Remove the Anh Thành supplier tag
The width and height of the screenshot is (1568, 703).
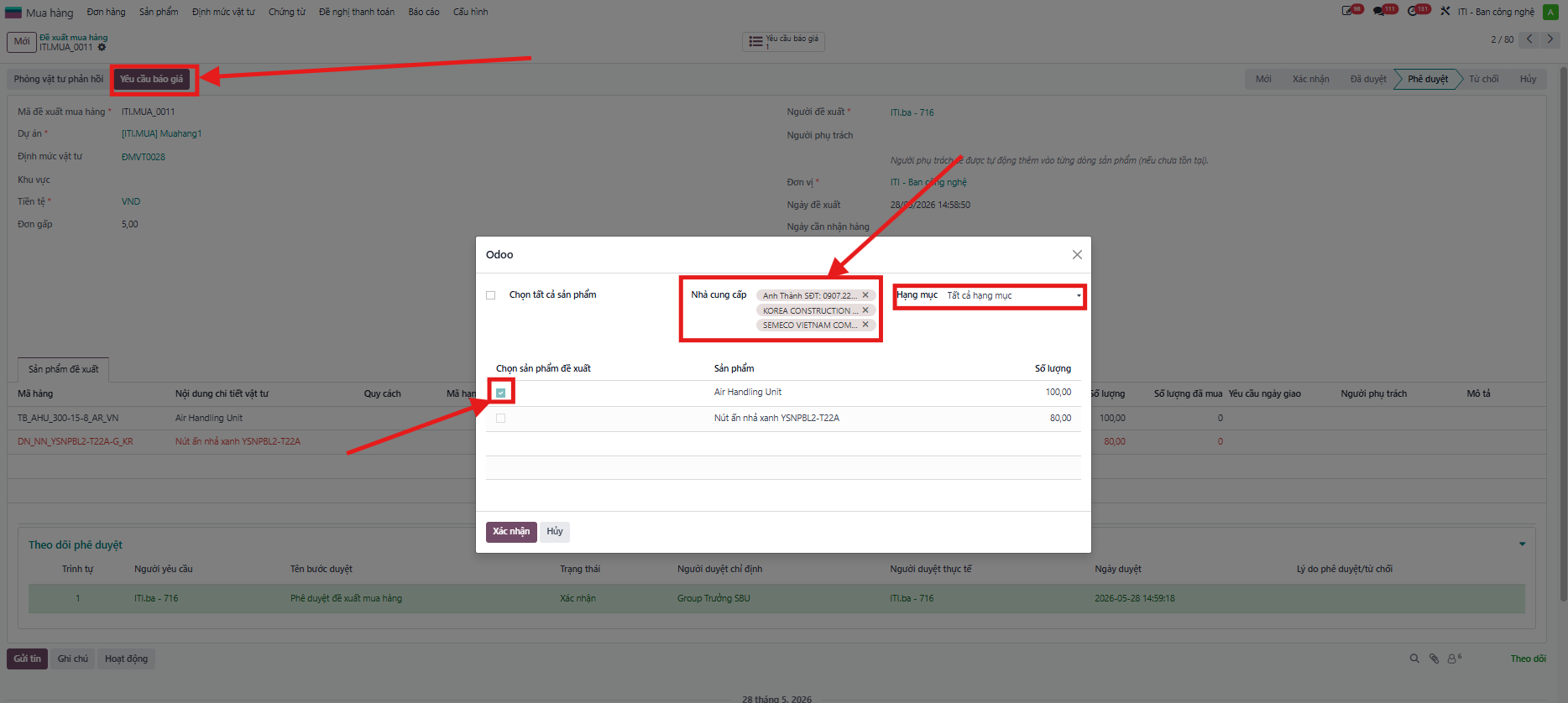(x=865, y=295)
